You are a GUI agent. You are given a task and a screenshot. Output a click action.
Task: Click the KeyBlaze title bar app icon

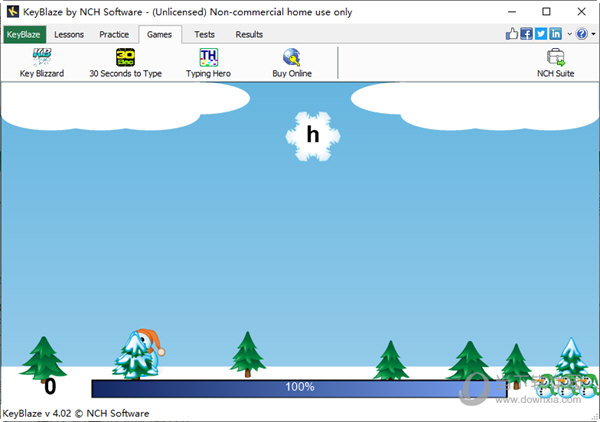[x=13, y=12]
